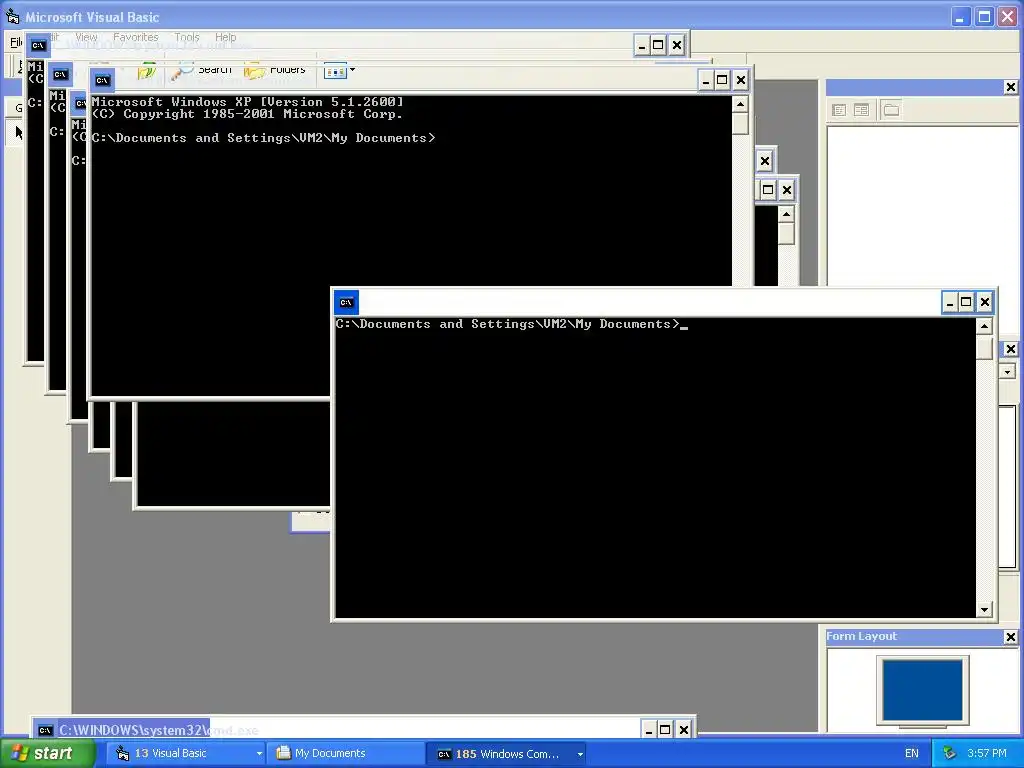Viewport: 1024px width, 768px height.
Task: Select the Pointer tool in VB toolbox
Action: [x=18, y=133]
